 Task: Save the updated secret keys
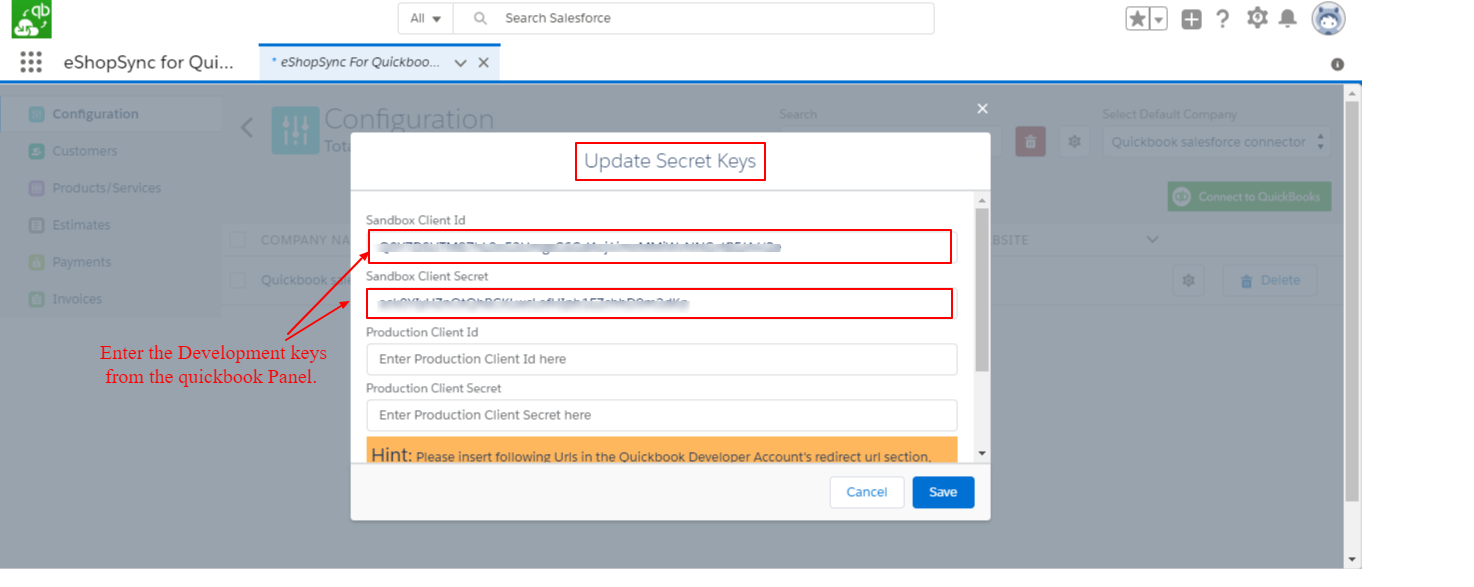[942, 492]
